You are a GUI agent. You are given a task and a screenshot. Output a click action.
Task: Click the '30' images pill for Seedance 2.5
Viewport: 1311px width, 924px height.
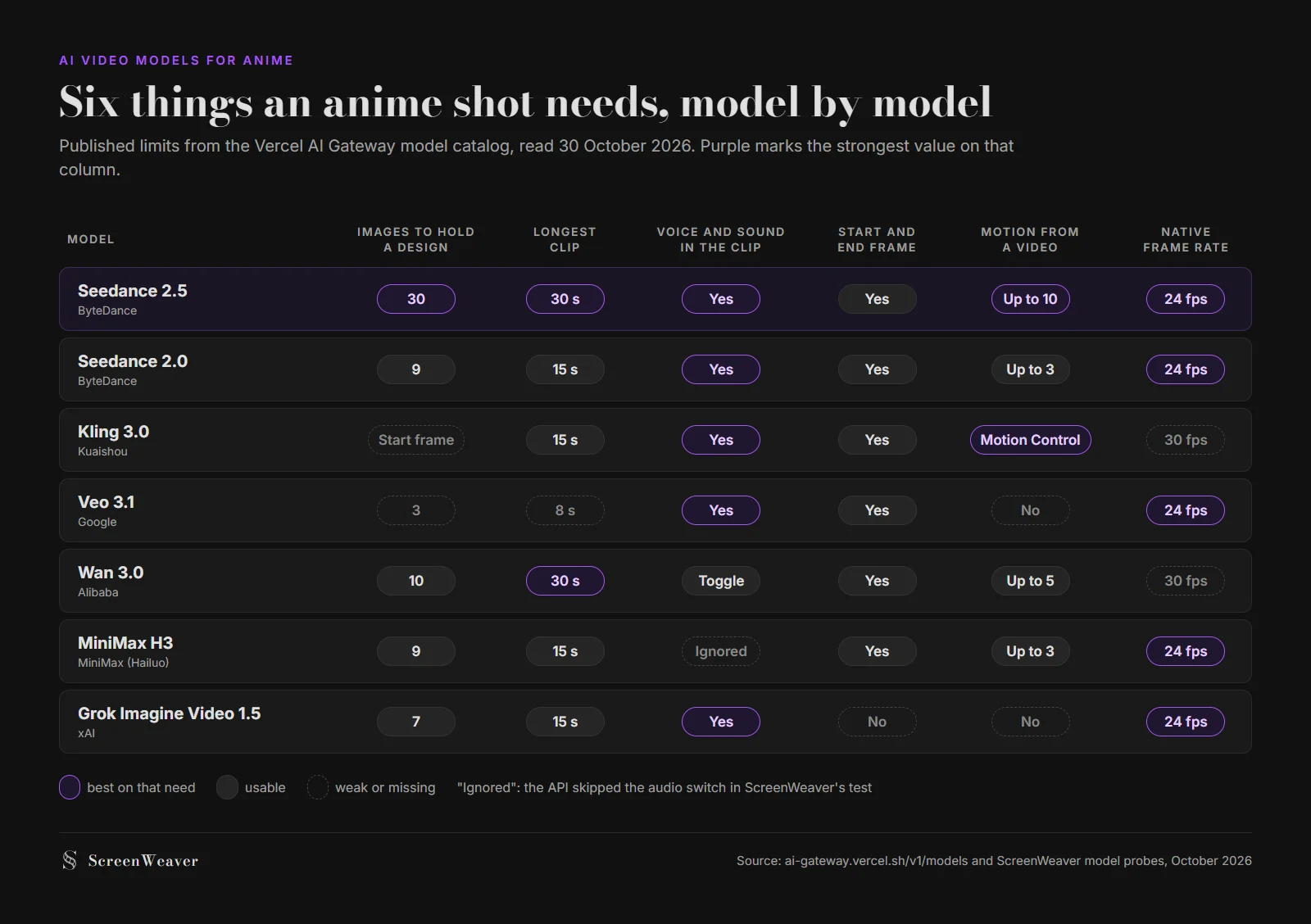pos(416,299)
